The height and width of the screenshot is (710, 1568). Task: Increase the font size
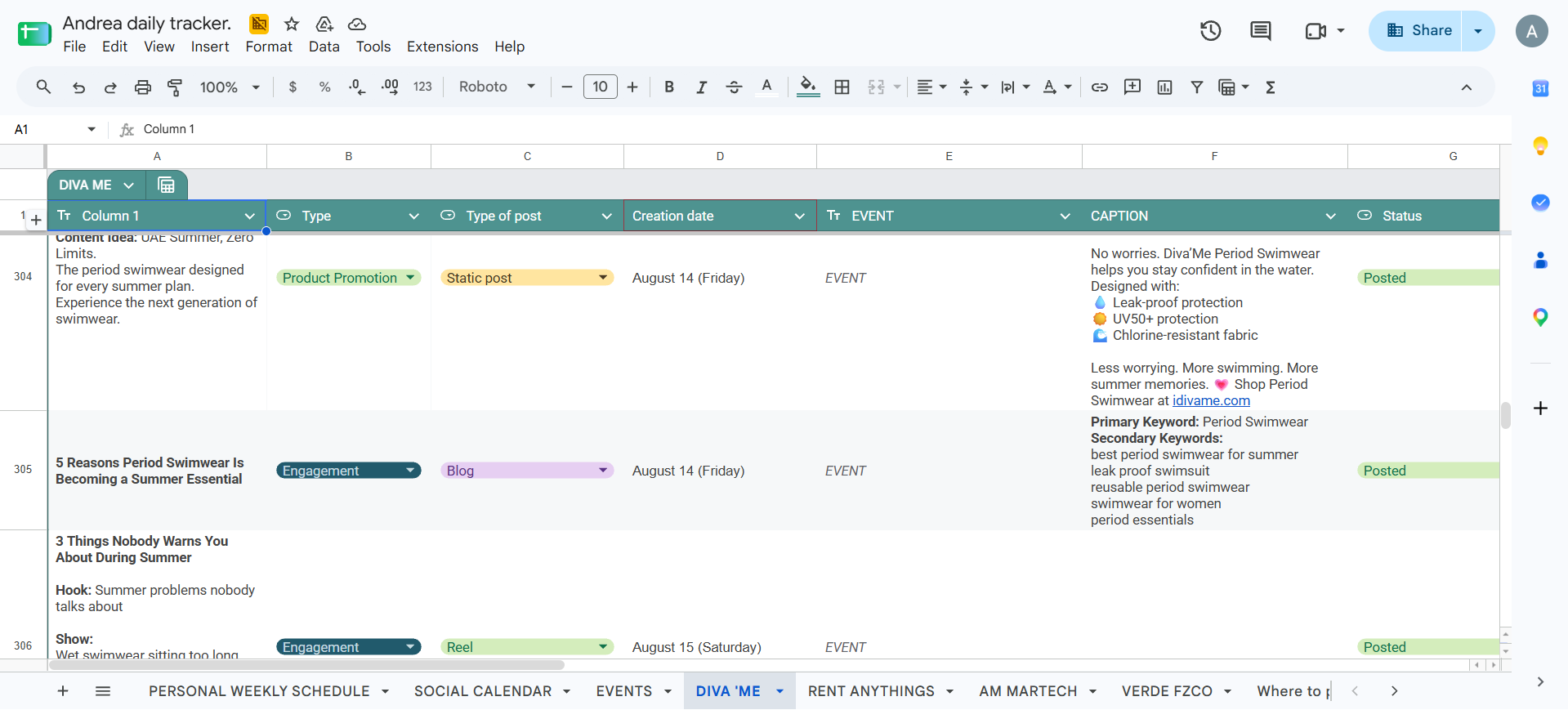(x=632, y=87)
